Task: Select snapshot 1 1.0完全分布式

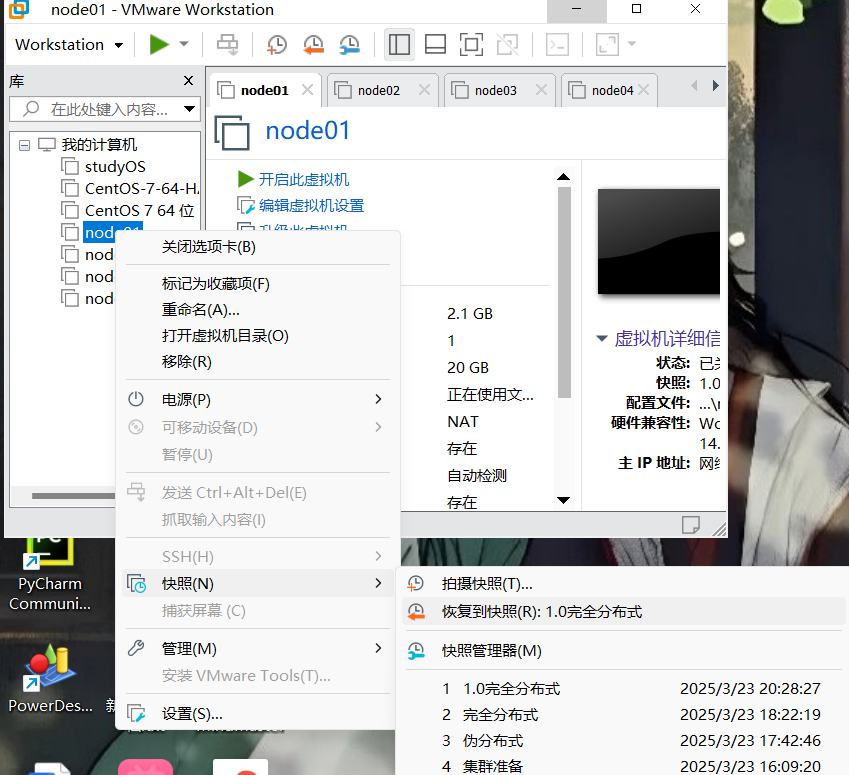Action: click(x=624, y=689)
